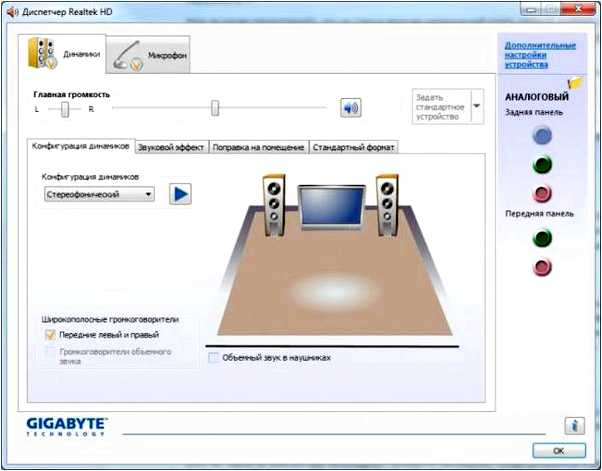Open the Поправка на помещение tab

[x=258, y=147]
